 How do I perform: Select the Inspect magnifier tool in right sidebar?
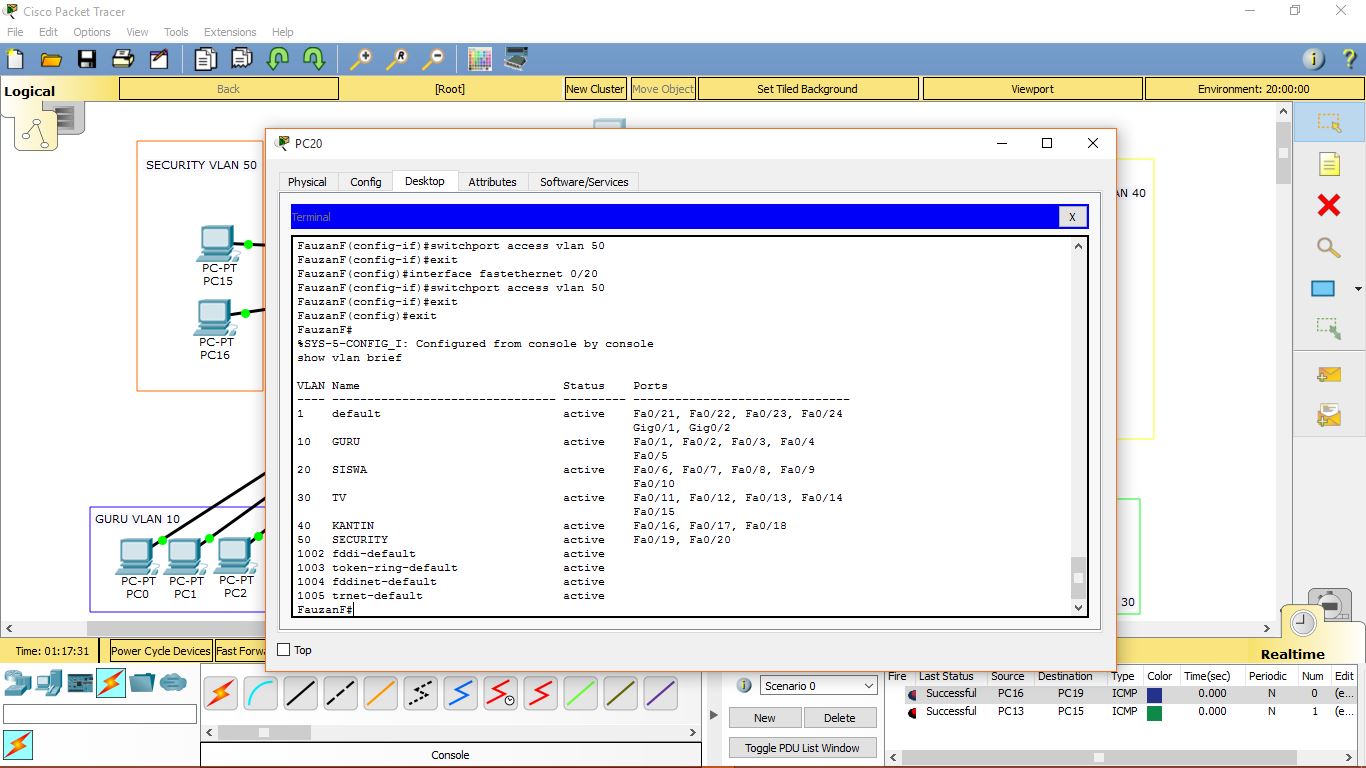point(1330,247)
